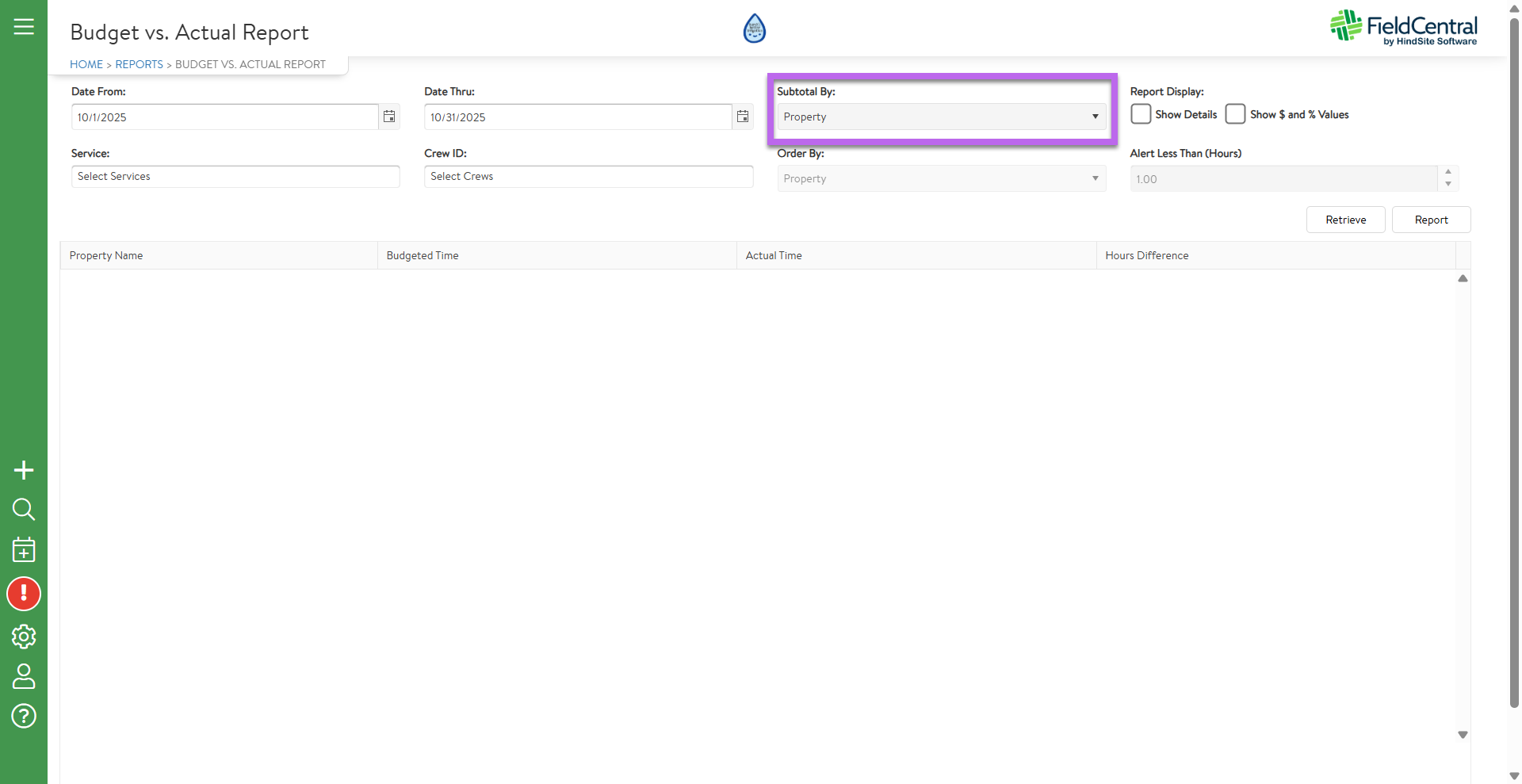Enable the Show Details checkbox
Viewport: 1522px width, 784px height.
[1141, 114]
